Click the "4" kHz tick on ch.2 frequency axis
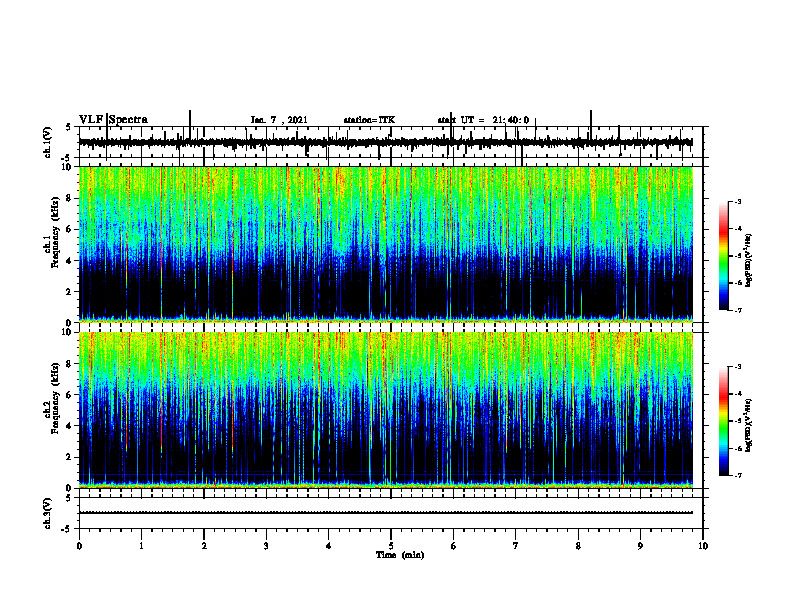The height and width of the screenshot is (612, 792). click(x=70, y=426)
